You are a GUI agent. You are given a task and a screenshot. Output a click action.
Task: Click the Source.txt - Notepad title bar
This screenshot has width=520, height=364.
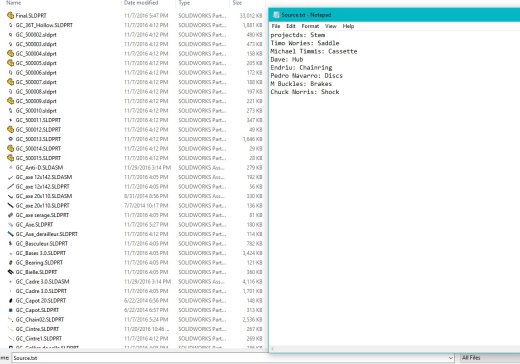tap(395, 15)
